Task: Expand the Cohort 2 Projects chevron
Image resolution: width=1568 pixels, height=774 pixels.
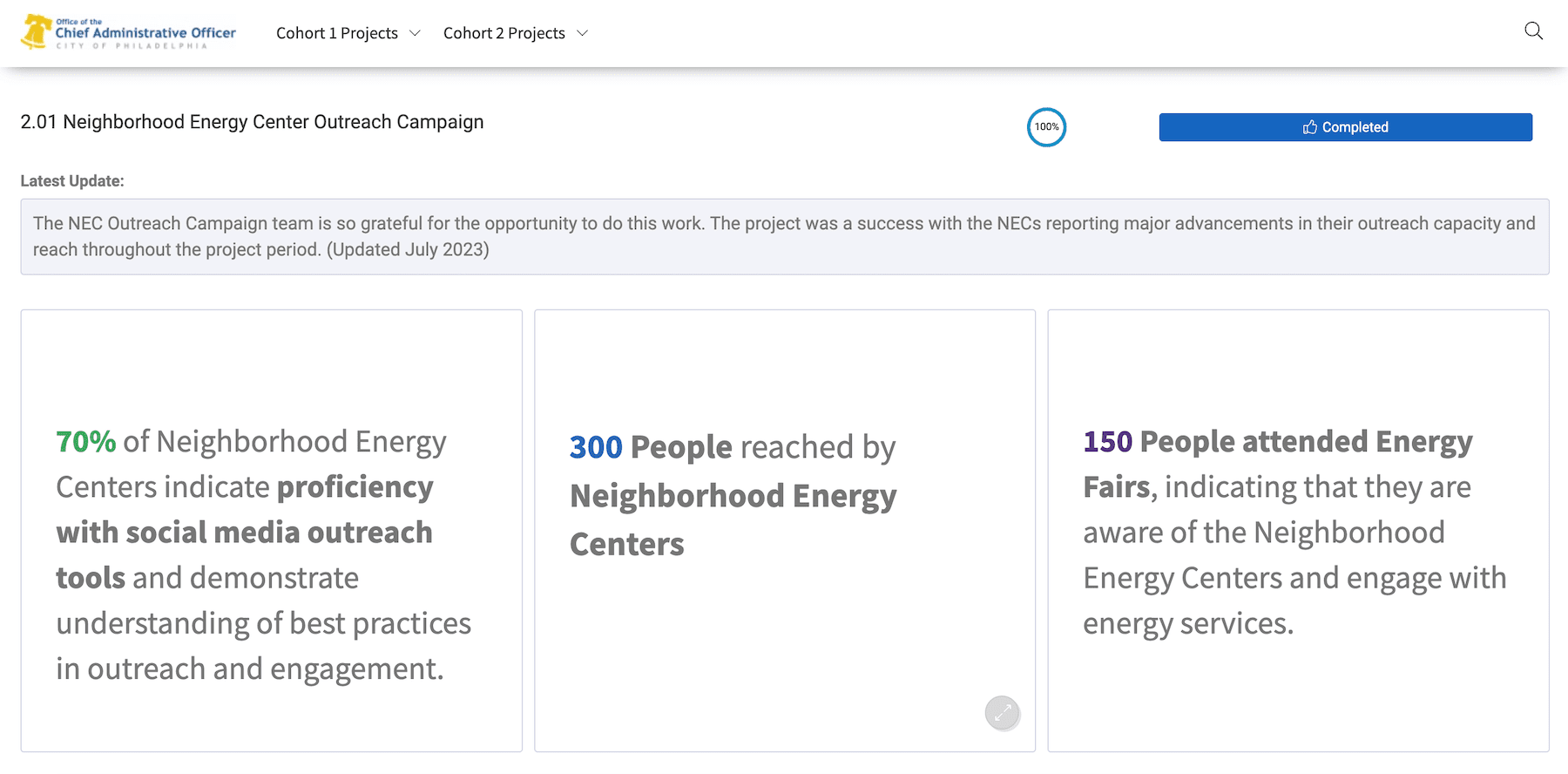Action: [583, 33]
